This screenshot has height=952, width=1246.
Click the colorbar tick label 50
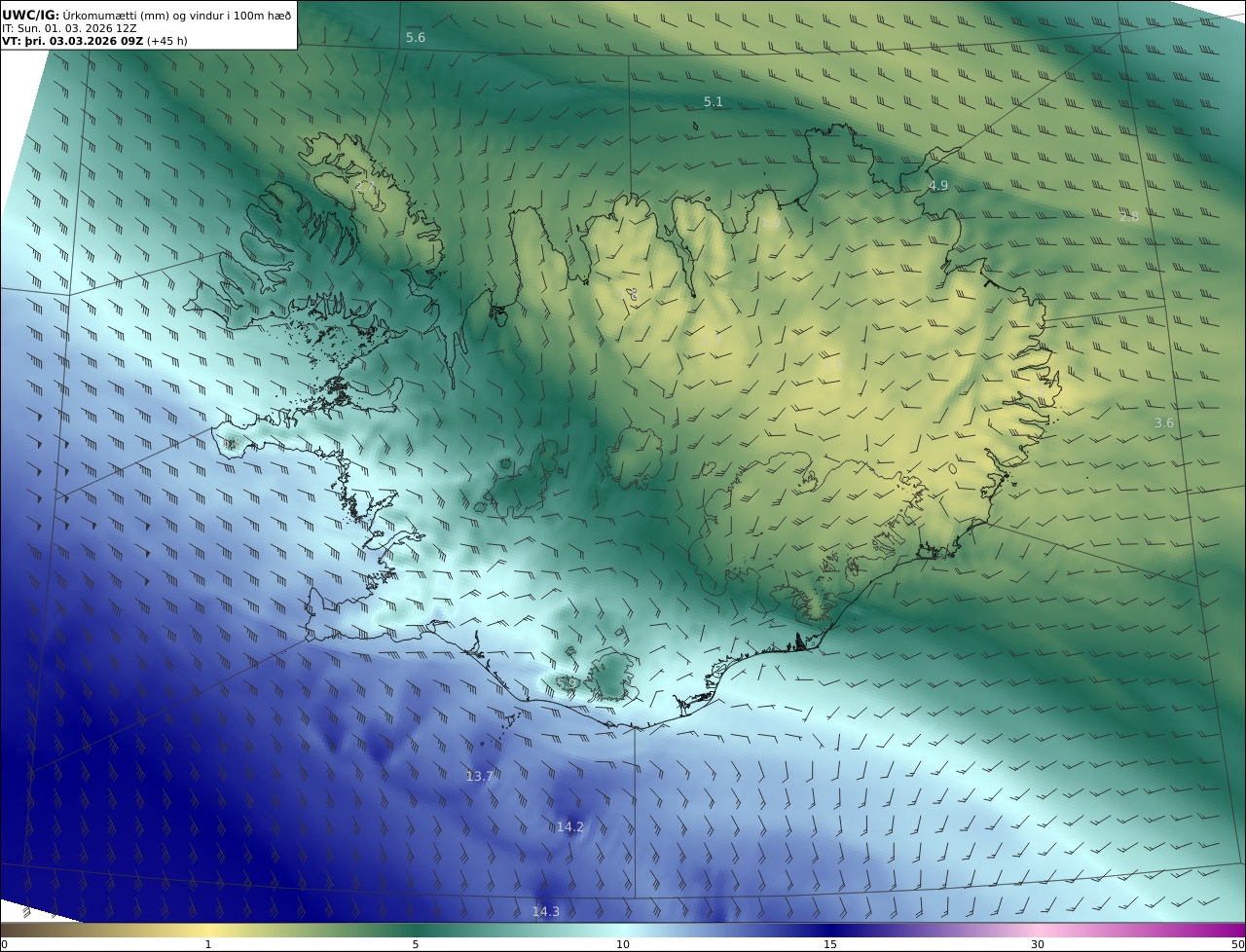(x=1237, y=944)
